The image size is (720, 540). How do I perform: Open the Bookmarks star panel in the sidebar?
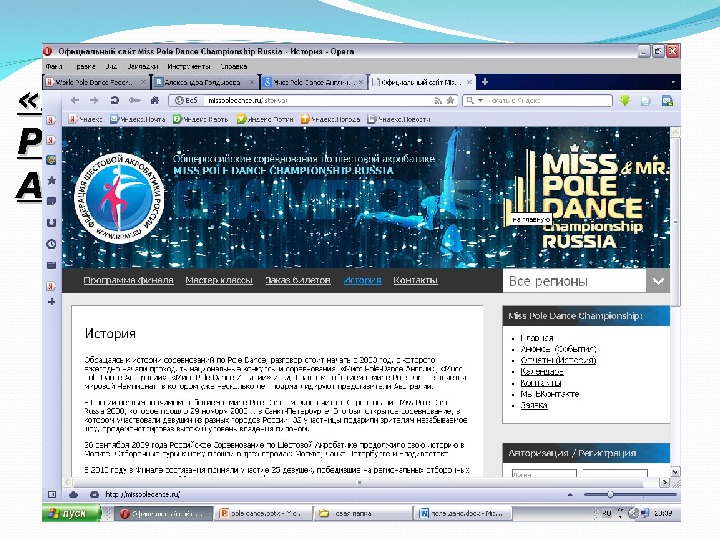tap(51, 180)
